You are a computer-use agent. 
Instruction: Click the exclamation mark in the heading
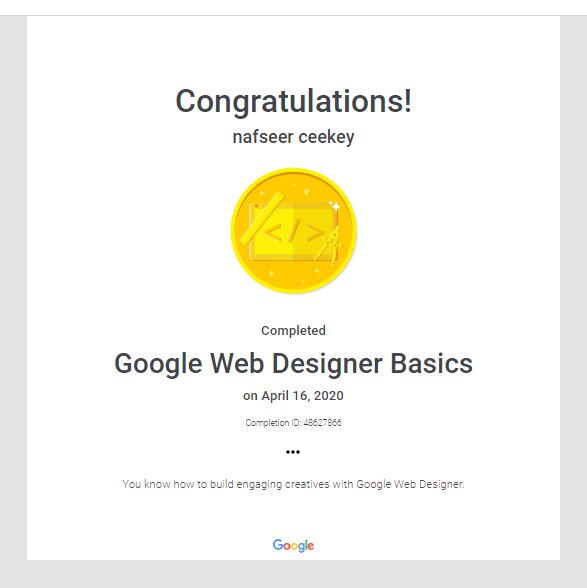point(408,100)
